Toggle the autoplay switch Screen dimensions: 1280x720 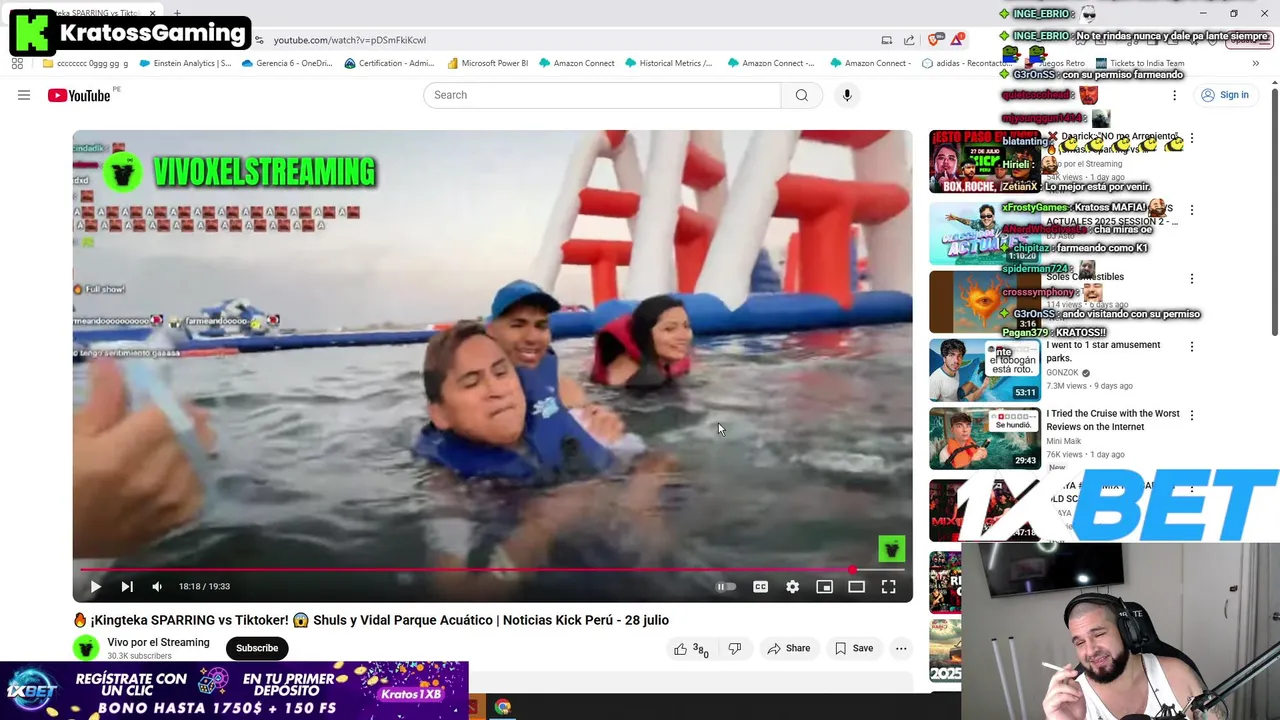point(726,587)
